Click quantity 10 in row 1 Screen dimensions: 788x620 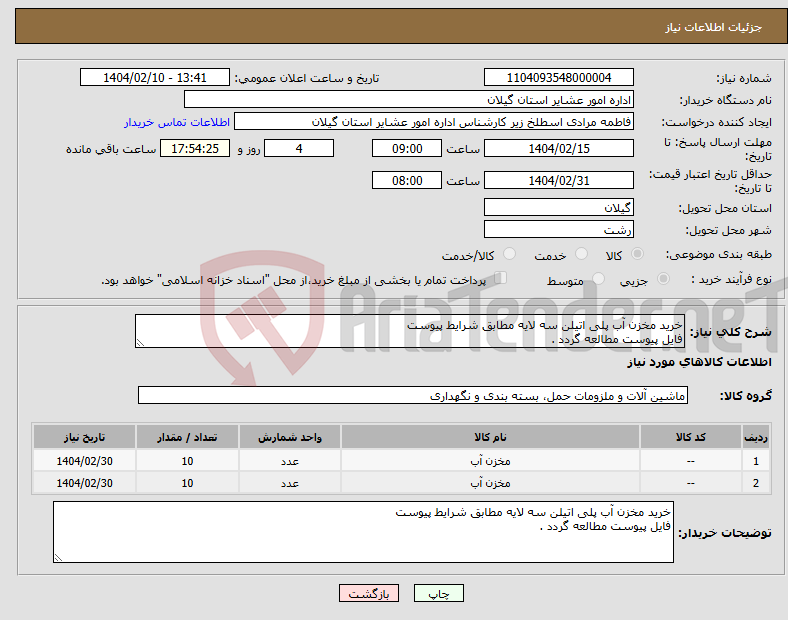(187, 461)
